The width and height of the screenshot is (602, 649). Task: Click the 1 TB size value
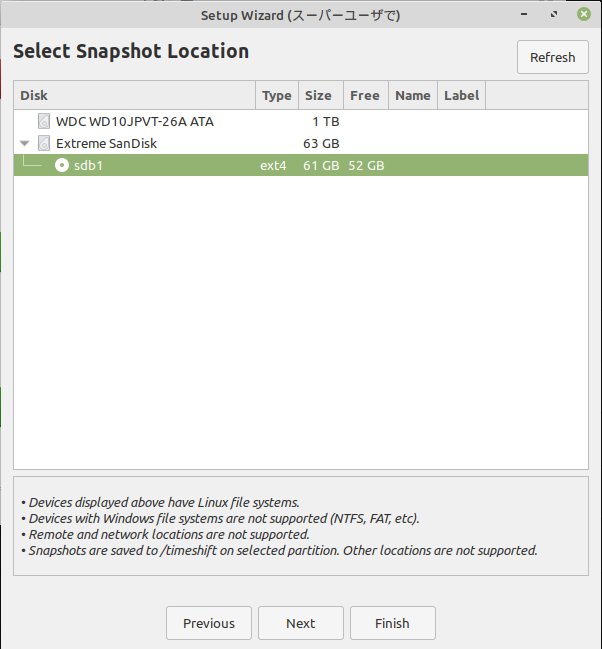pyautogui.click(x=326, y=121)
